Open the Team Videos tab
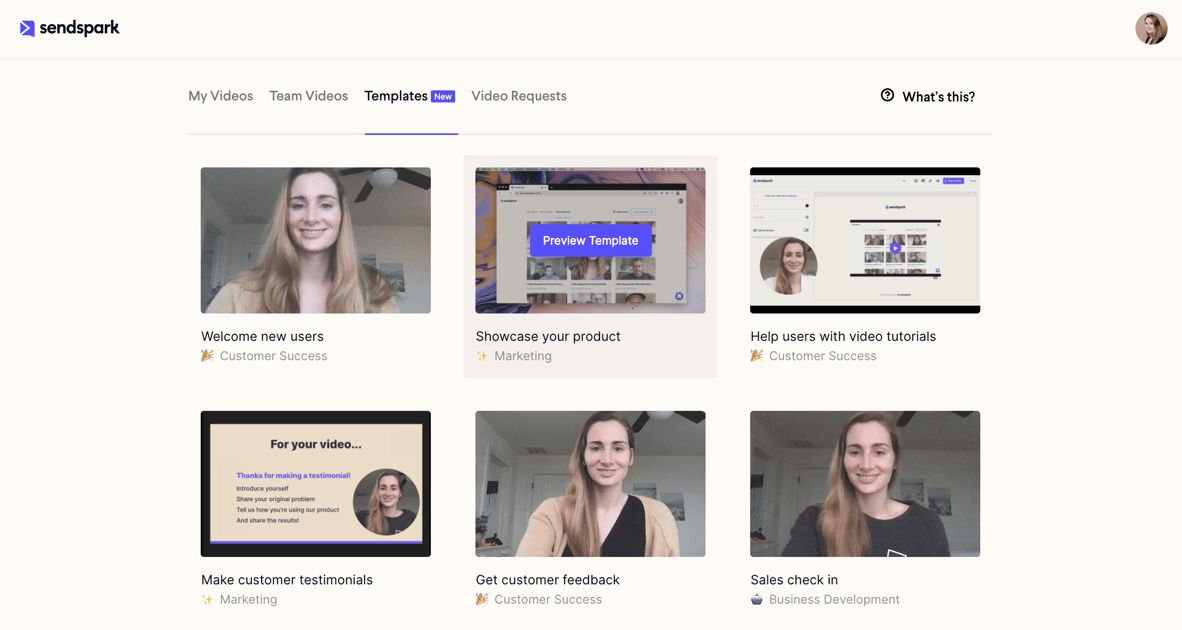Viewport: 1182px width, 630px height. [308, 95]
